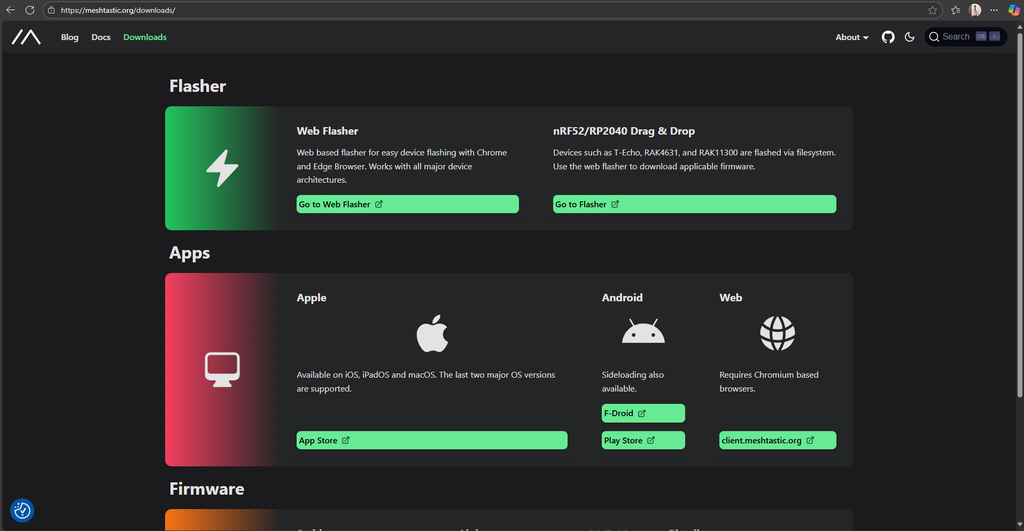This screenshot has height=531, width=1024.
Task: Open the browser three-dots settings menu
Action: point(994,10)
